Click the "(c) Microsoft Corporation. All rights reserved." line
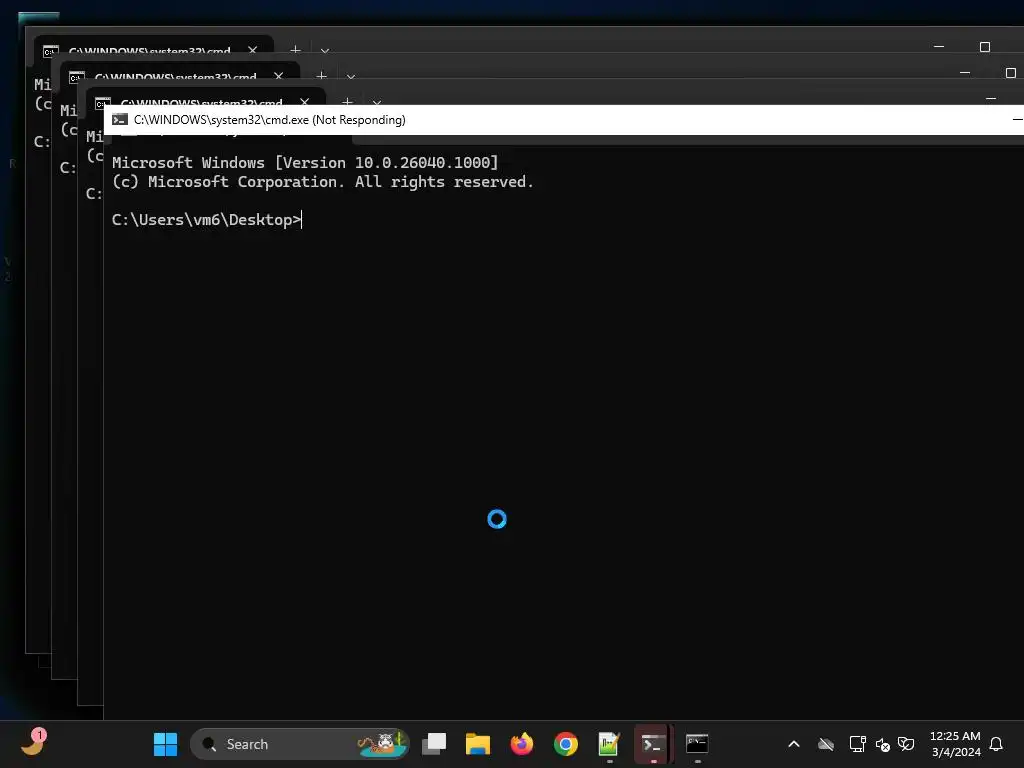Image resolution: width=1024 pixels, height=768 pixels. (x=323, y=182)
